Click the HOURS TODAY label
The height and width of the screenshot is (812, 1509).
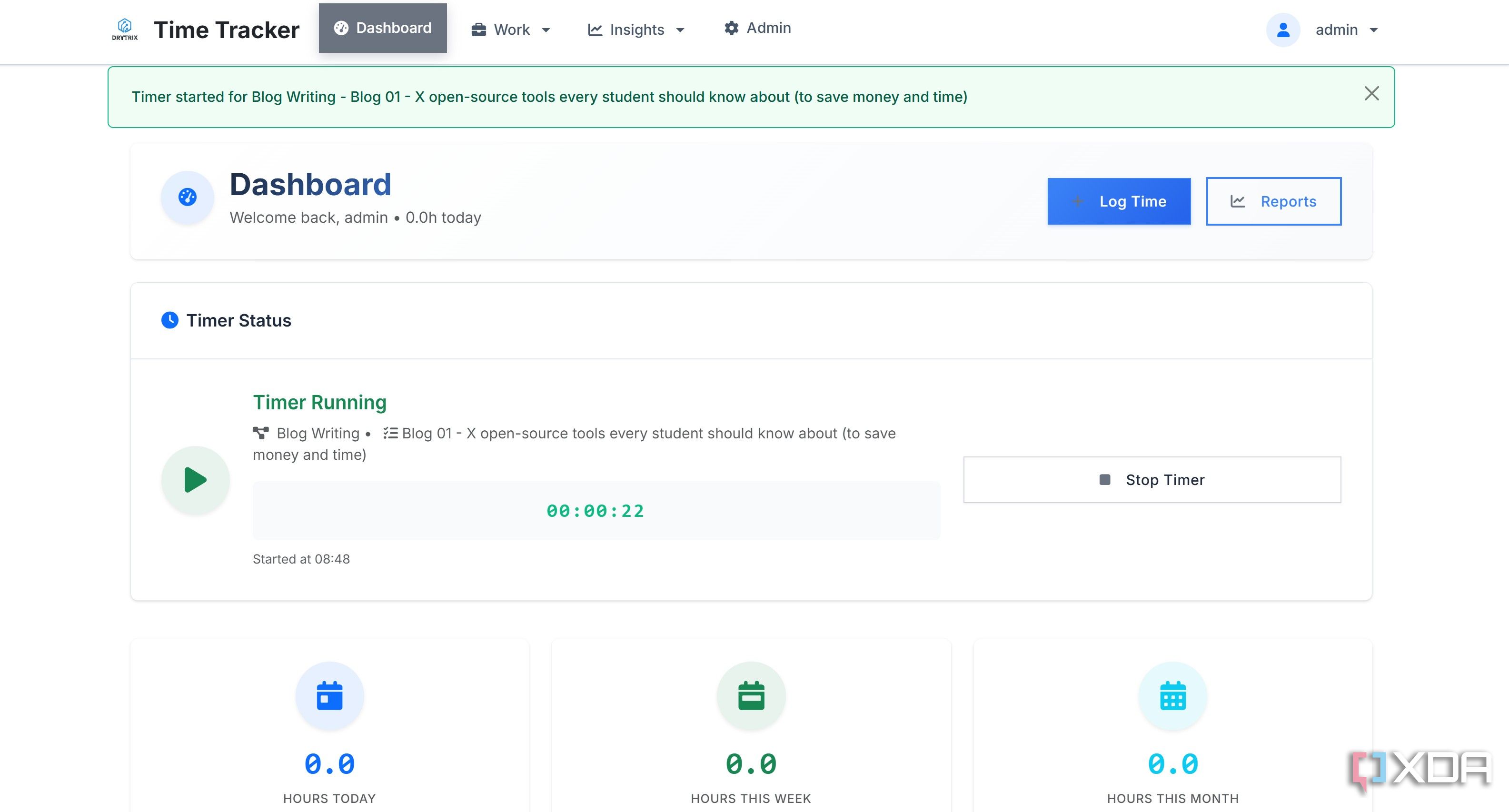tap(329, 799)
